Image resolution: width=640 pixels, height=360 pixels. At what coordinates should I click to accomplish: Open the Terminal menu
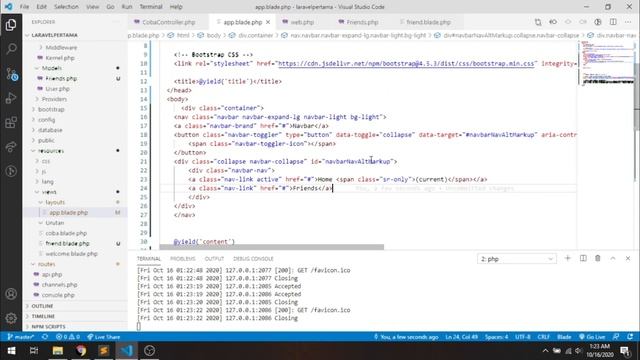tap(151, 7)
